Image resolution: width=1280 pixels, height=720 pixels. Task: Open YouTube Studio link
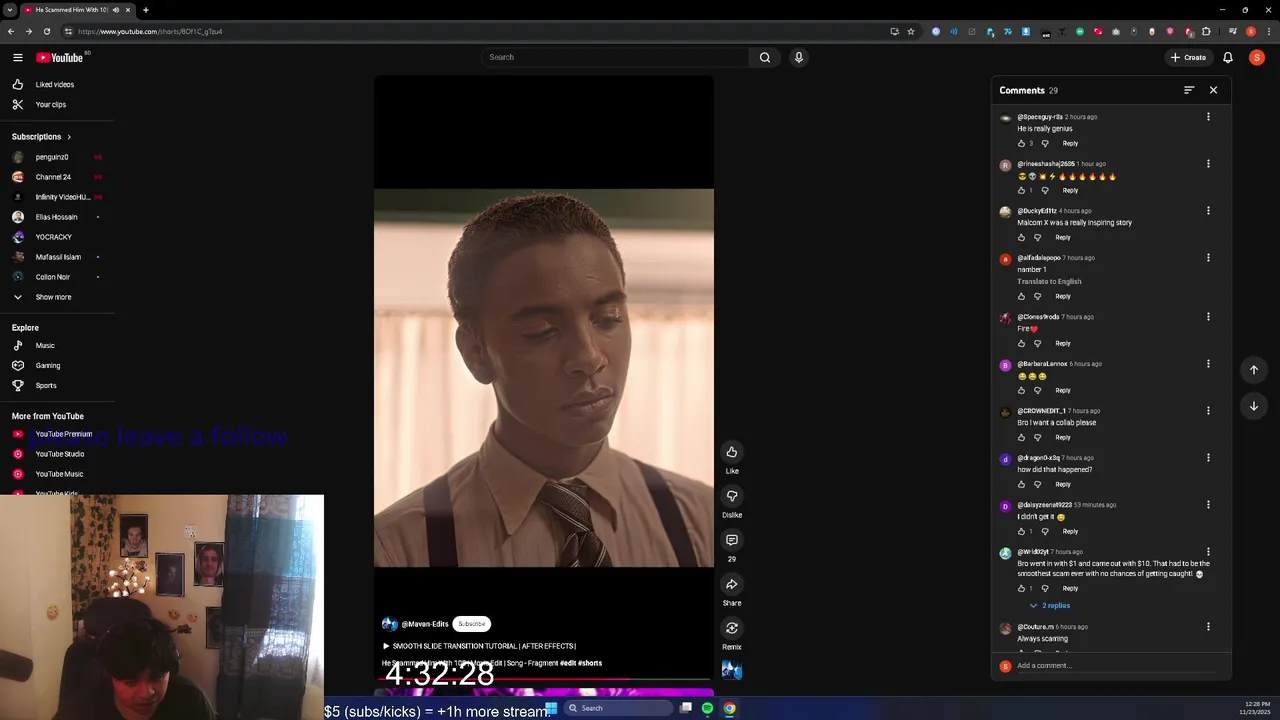[x=59, y=454]
